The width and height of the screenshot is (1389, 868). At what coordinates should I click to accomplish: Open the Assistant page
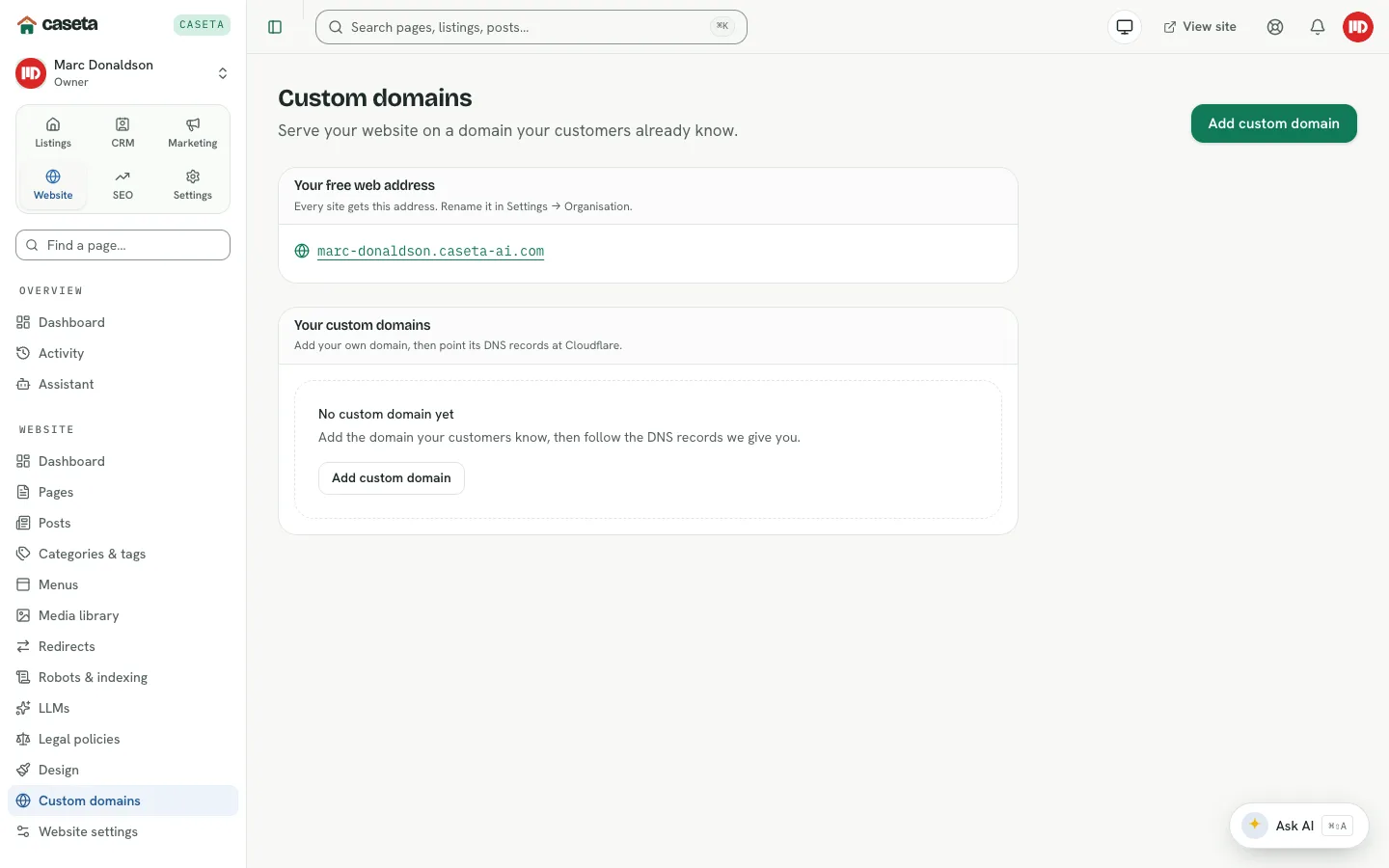click(x=123, y=384)
